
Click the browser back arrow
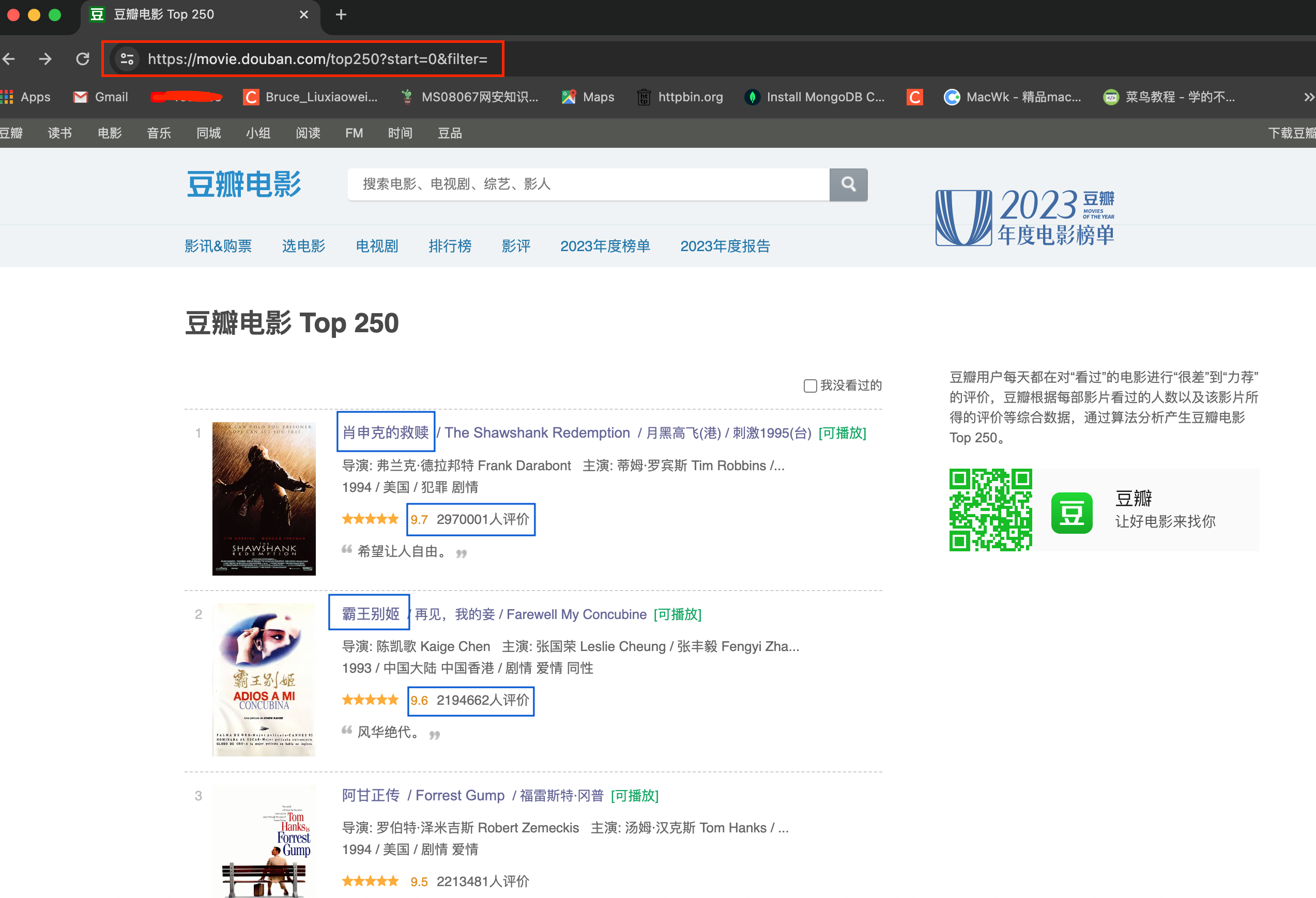click(9, 59)
